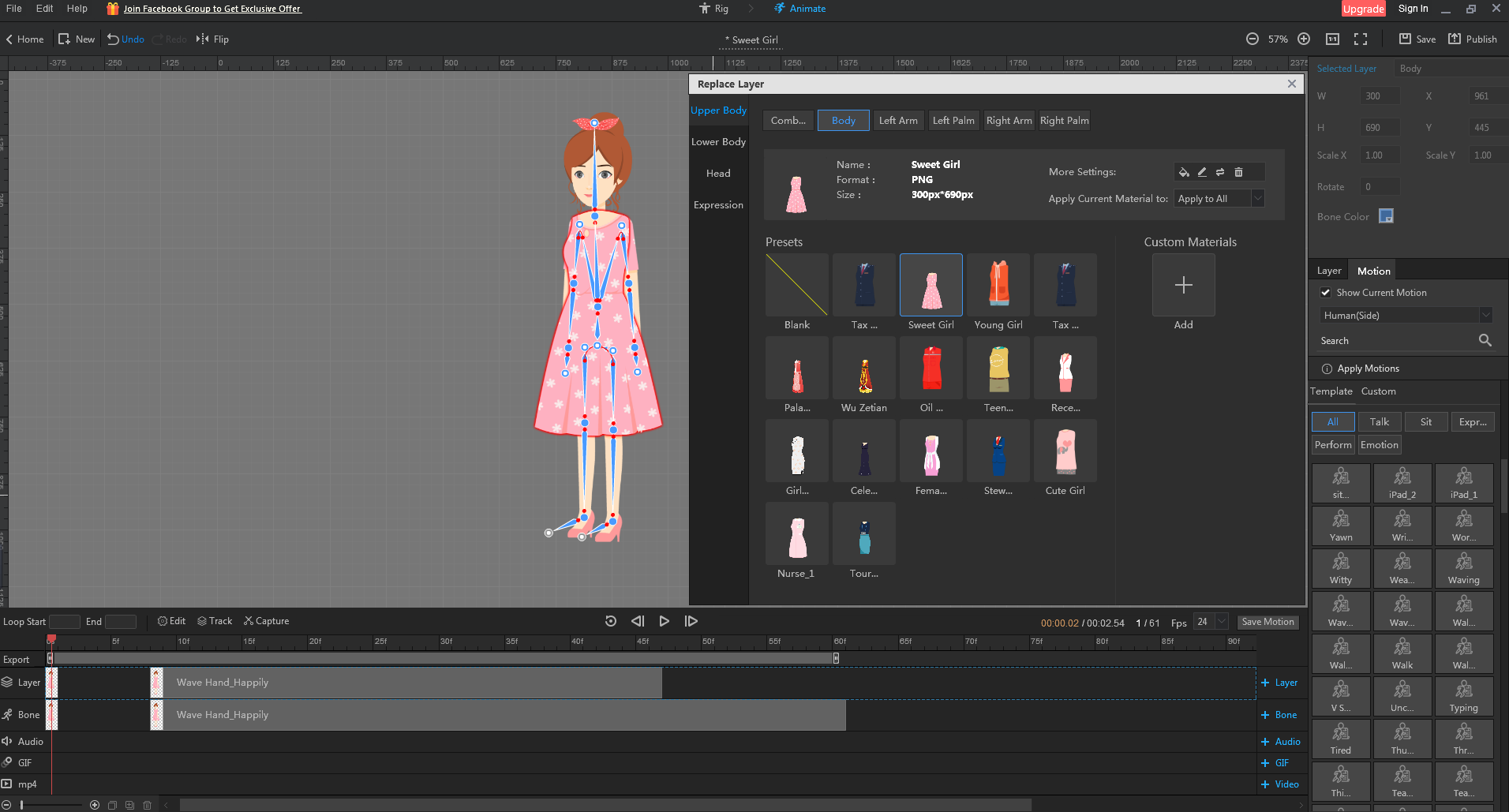
Task: Add a new Audio track
Action: (1280, 742)
